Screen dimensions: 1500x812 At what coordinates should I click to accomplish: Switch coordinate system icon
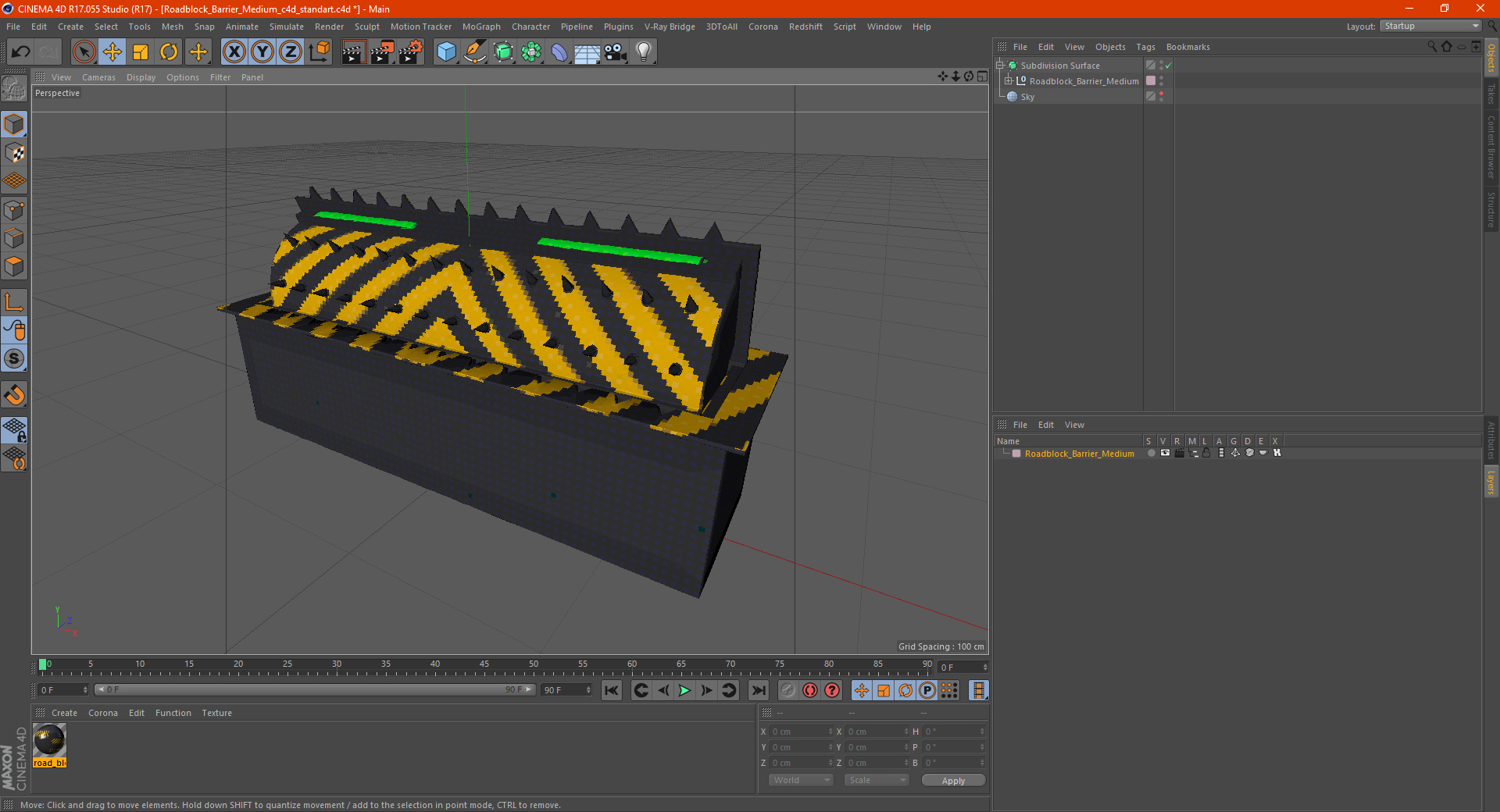pyautogui.click(x=319, y=52)
